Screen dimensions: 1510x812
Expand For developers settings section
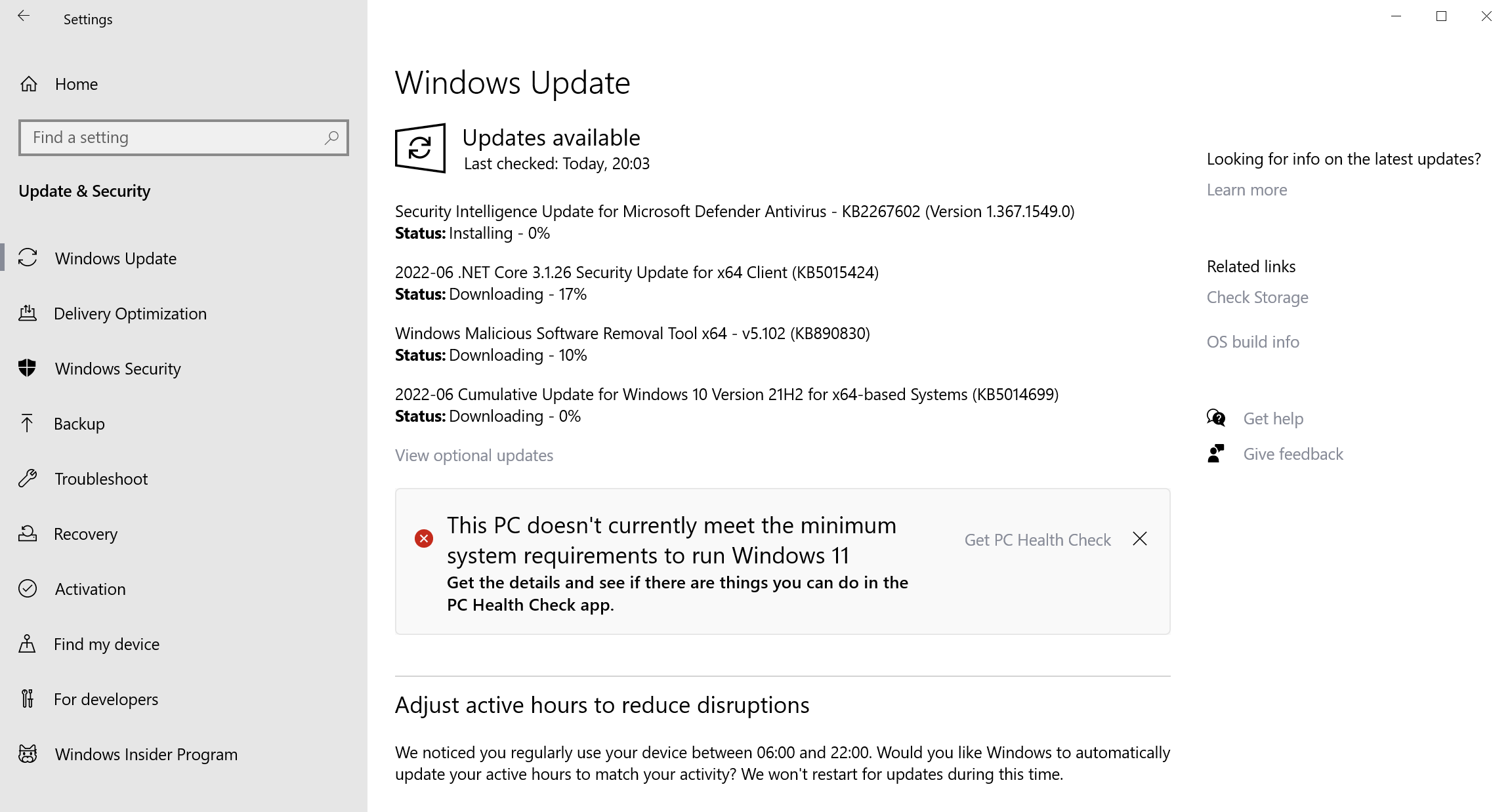coord(106,698)
